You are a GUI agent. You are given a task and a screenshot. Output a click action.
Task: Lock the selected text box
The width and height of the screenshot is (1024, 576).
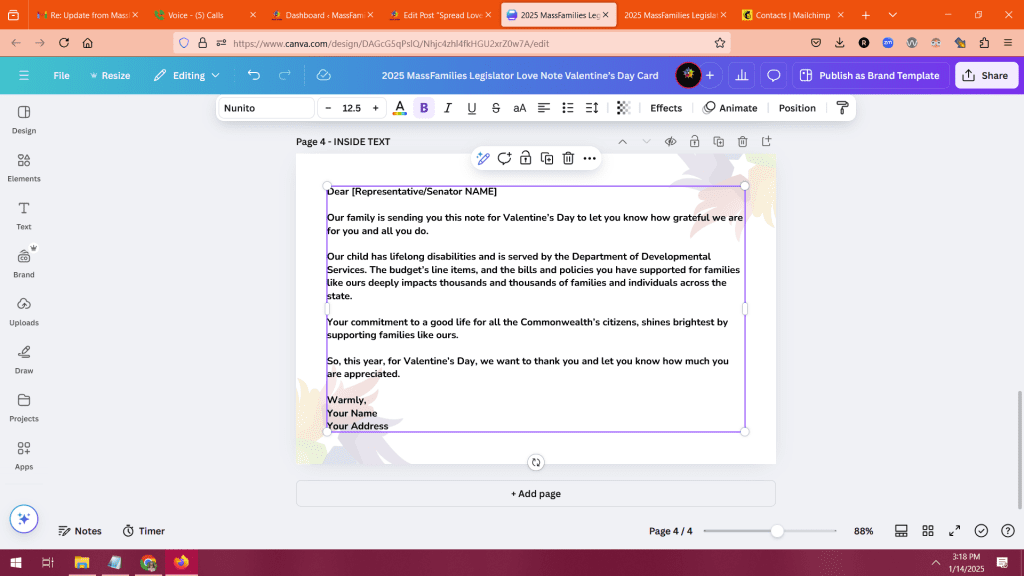[526, 159]
